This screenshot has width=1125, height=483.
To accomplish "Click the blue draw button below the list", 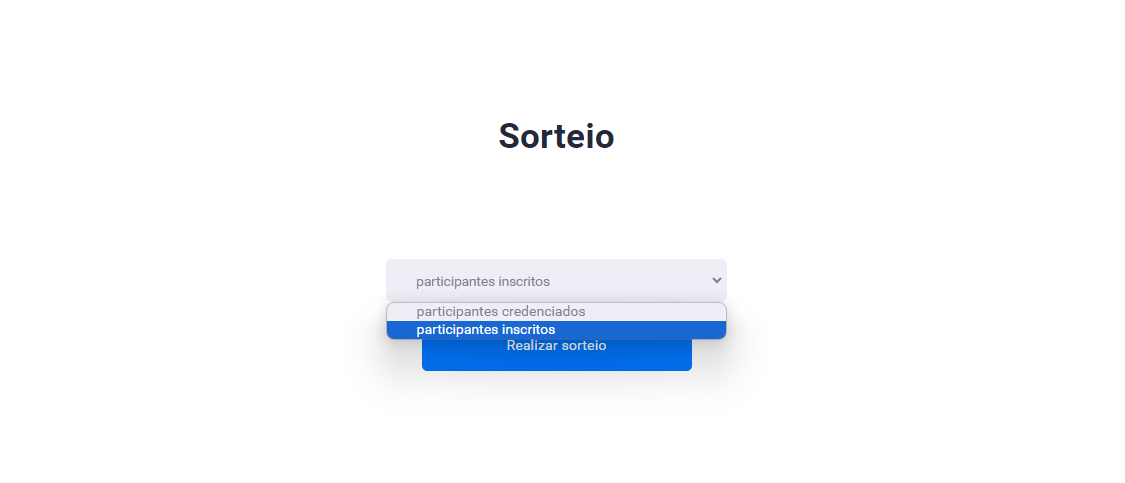I will pos(557,355).
